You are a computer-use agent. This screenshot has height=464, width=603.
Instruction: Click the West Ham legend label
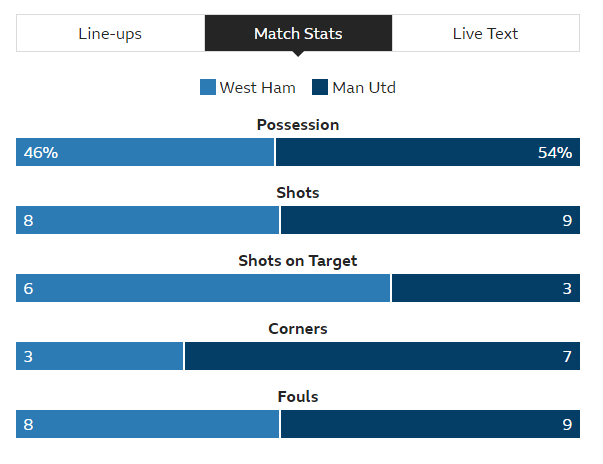[258, 88]
